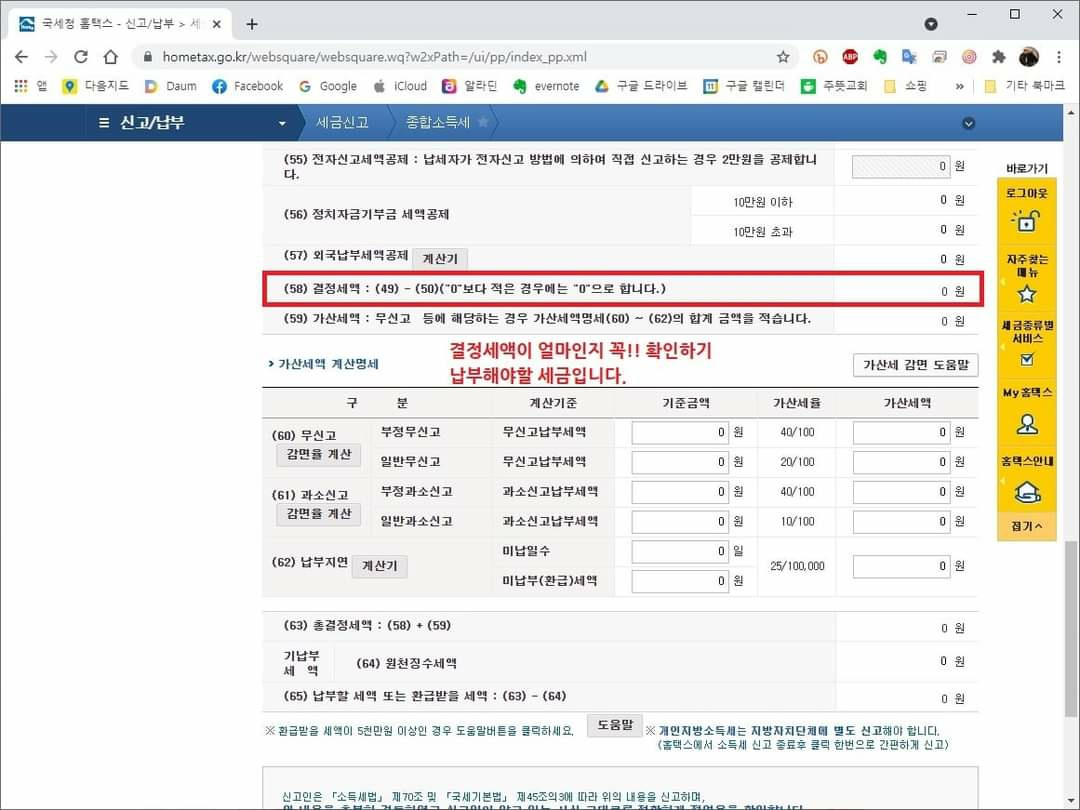Favorite 종합소득세 using the breadcrumb star
1080x810 pixels.
[x=483, y=122]
